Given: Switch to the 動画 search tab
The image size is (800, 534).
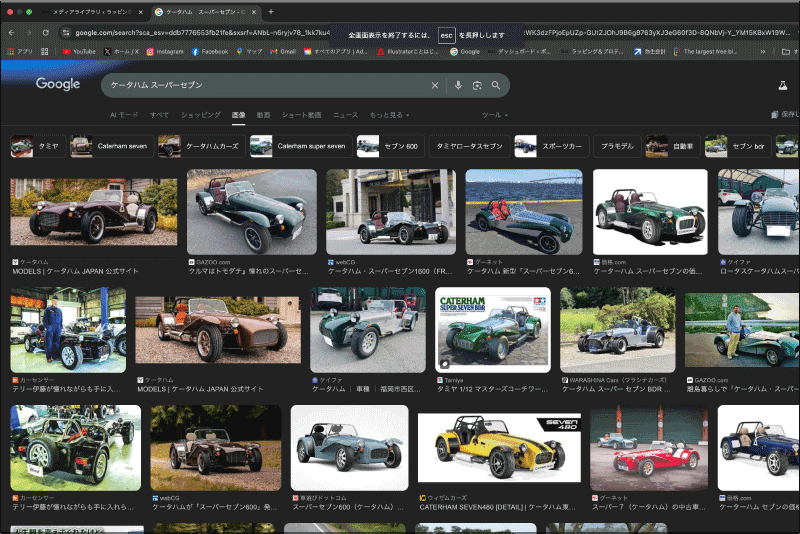Looking at the screenshot, I should pos(263,115).
